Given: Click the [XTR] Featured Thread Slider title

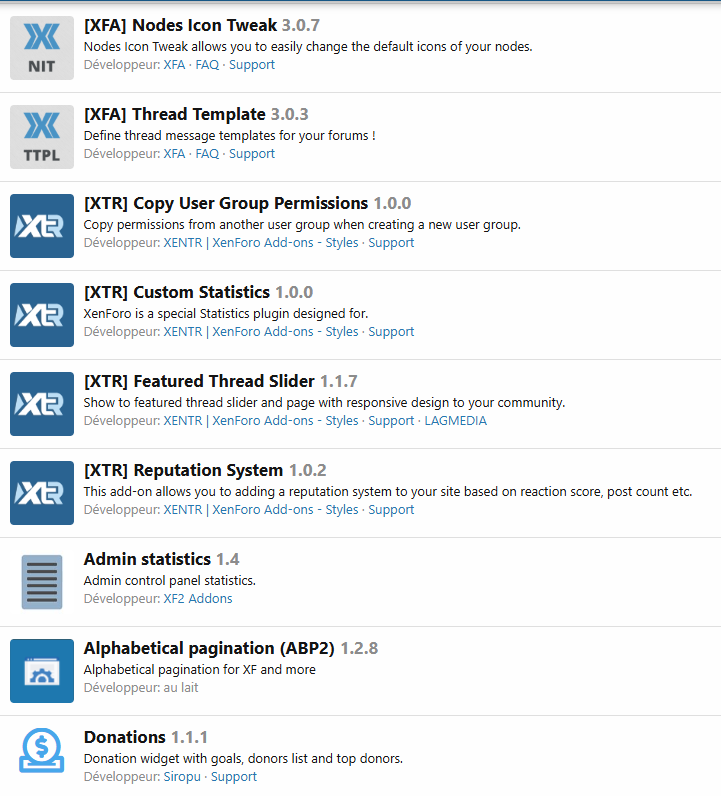Looking at the screenshot, I should [x=199, y=381].
